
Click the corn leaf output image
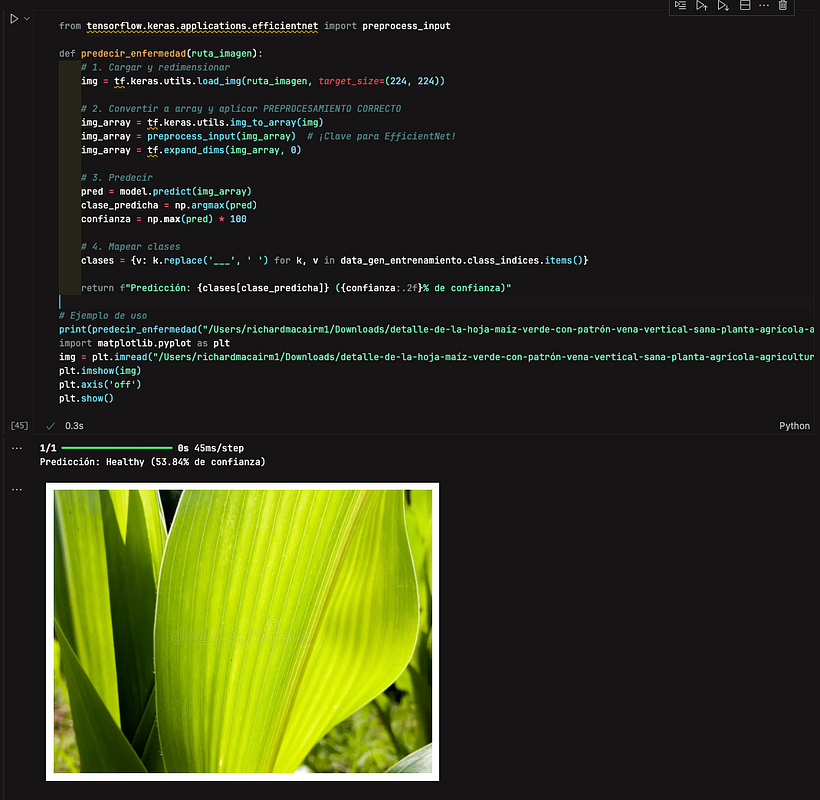point(243,632)
